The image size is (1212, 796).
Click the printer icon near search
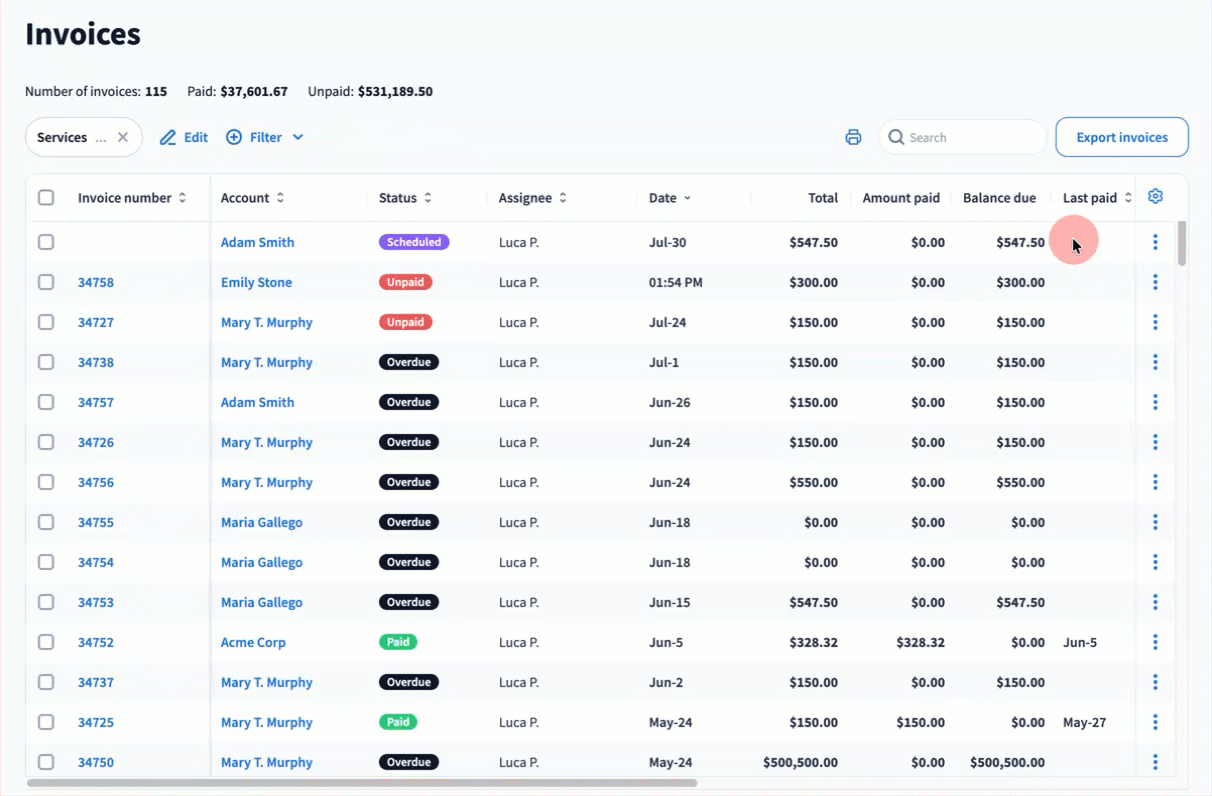click(853, 137)
